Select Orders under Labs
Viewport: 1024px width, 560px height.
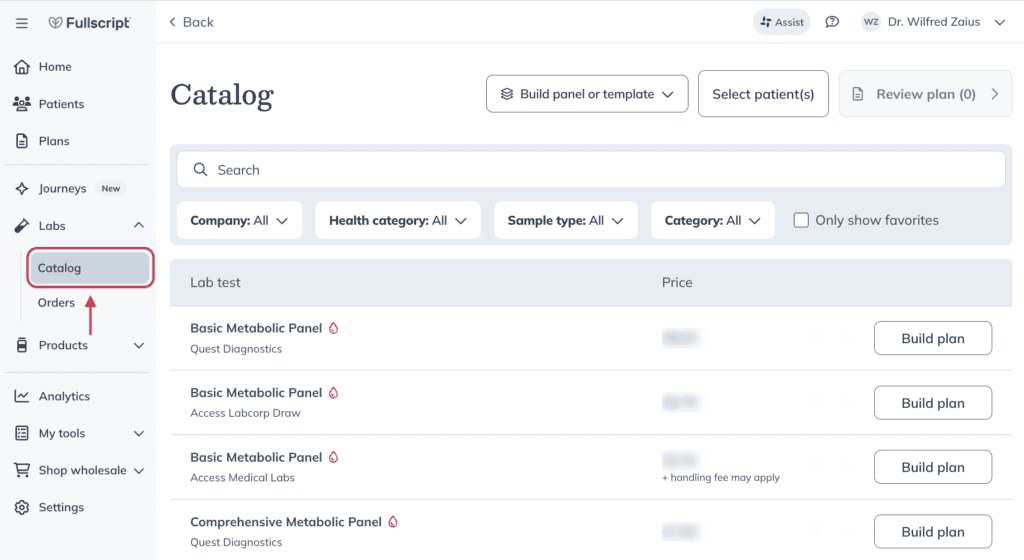click(x=56, y=303)
